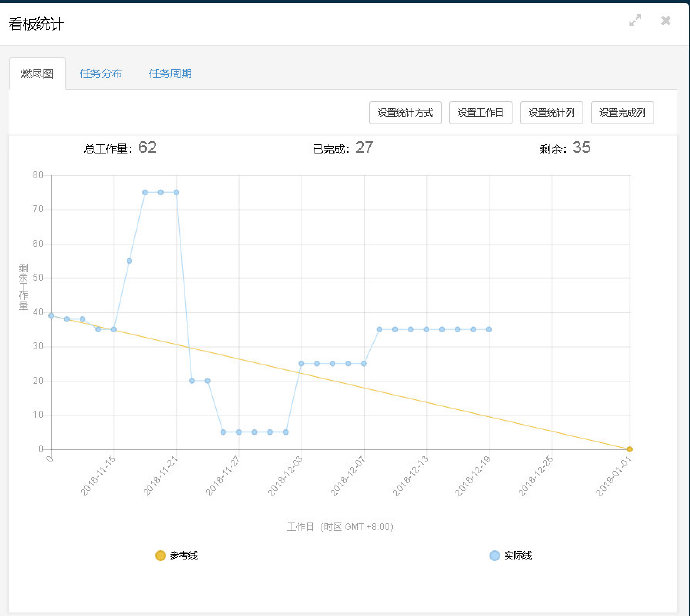
Task: Expand the 看板统计 dialog to fullscreen
Action: [635, 20]
